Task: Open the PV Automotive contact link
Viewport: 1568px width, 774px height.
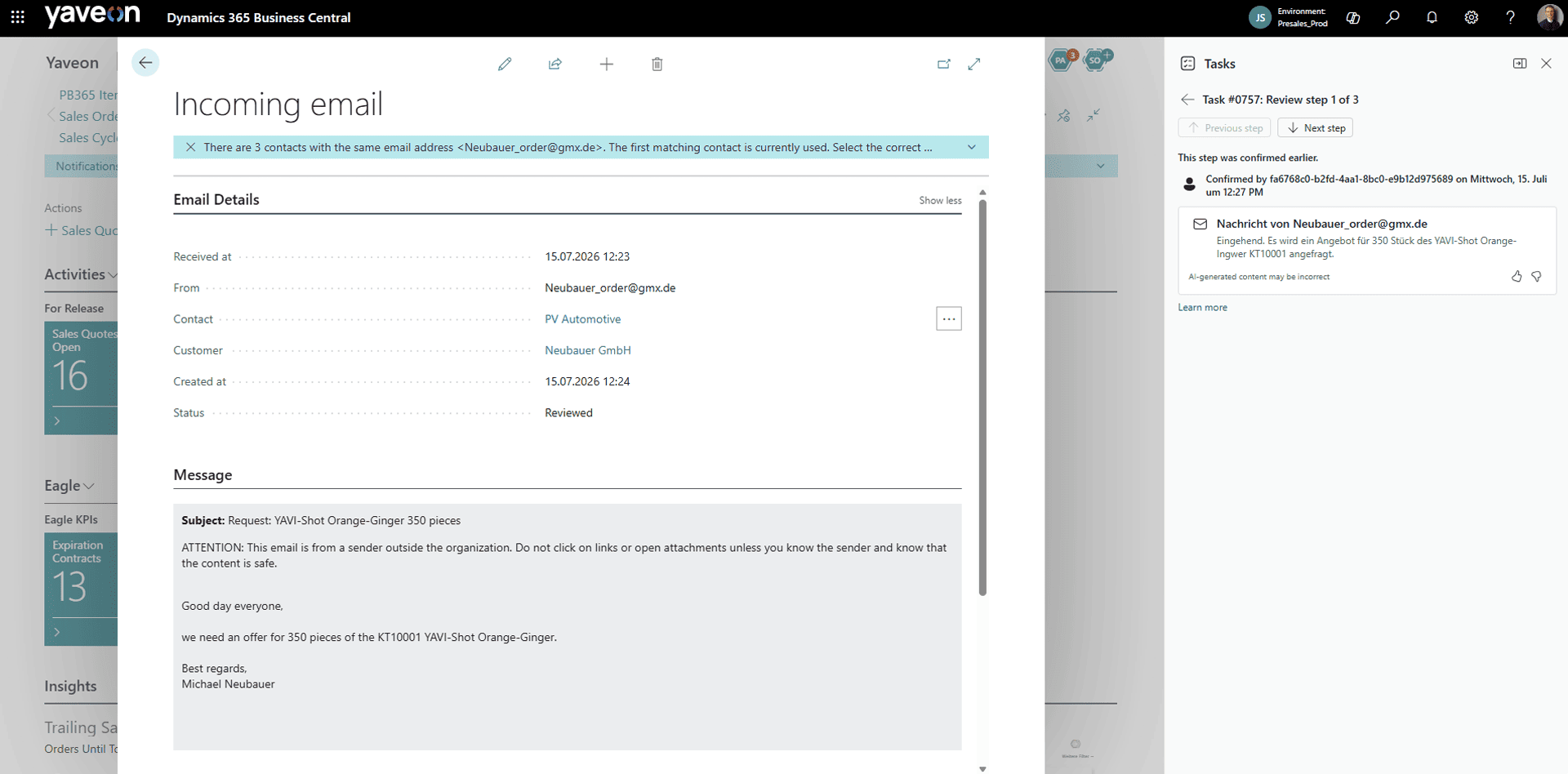Action: point(582,319)
